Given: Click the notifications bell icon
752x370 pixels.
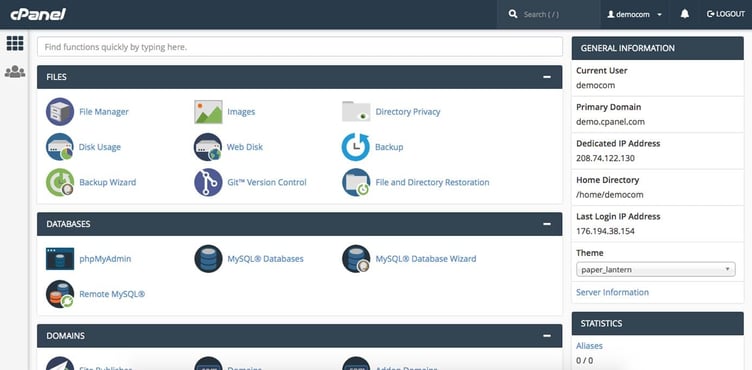Looking at the screenshot, I should [x=685, y=14].
